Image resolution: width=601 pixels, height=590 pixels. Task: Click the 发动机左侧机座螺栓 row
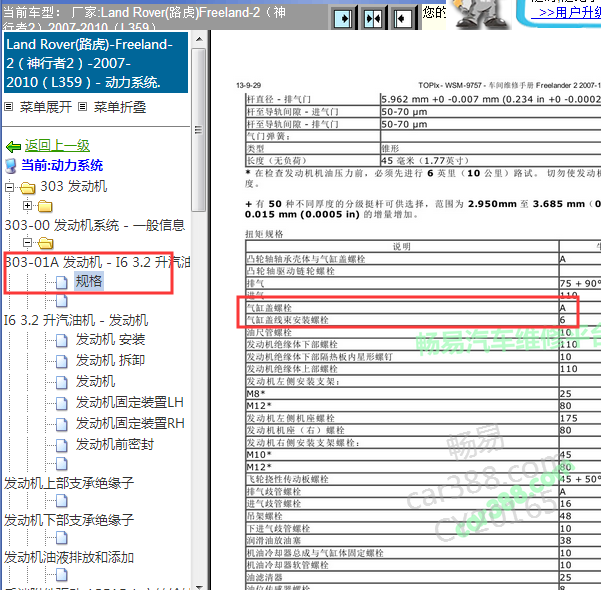(423, 418)
